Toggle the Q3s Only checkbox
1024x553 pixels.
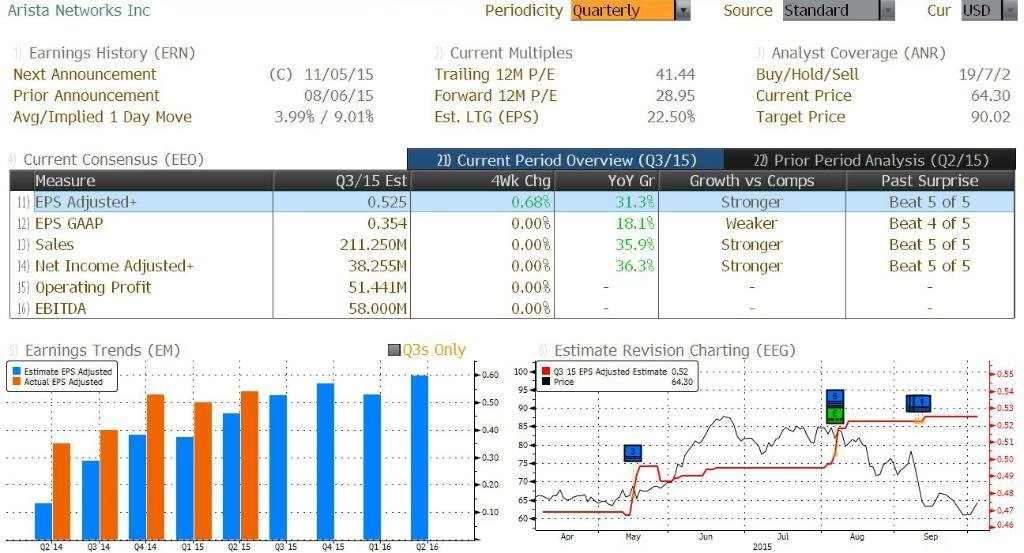(394, 350)
